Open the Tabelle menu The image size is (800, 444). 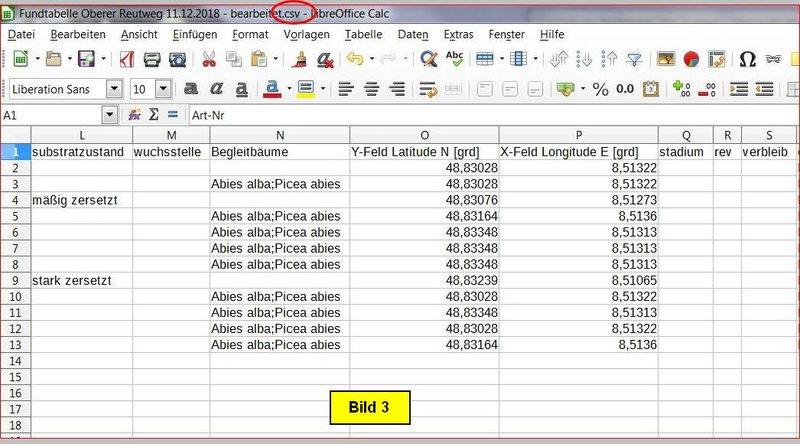coord(363,34)
